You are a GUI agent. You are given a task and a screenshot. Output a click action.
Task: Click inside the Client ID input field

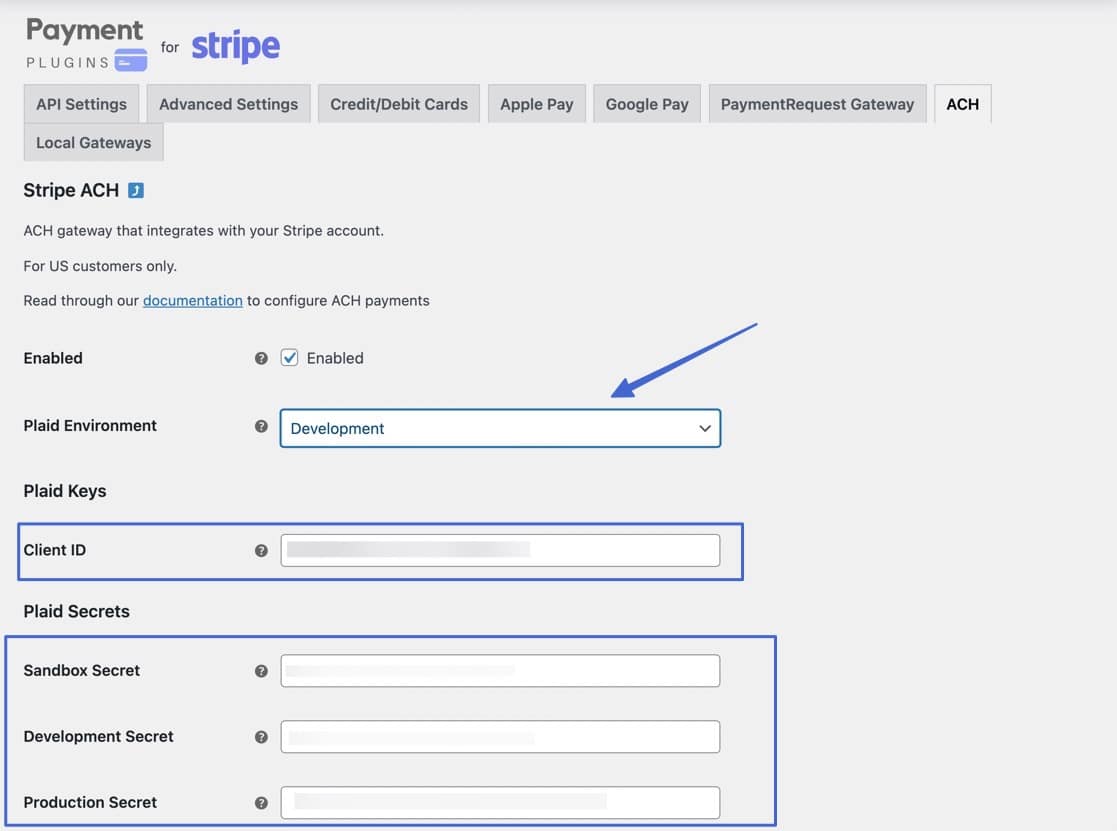click(500, 550)
